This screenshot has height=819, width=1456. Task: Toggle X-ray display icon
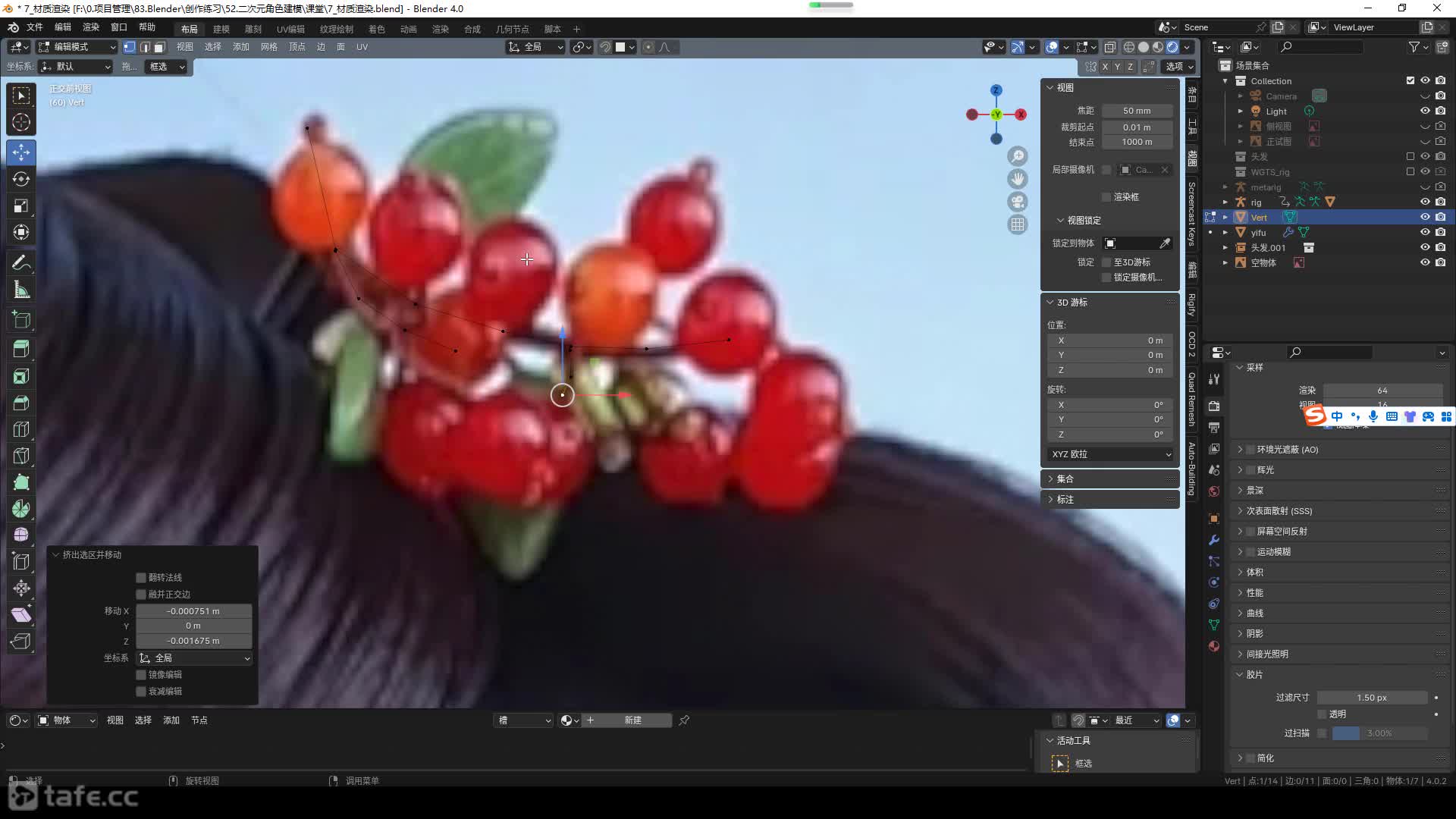[1110, 47]
